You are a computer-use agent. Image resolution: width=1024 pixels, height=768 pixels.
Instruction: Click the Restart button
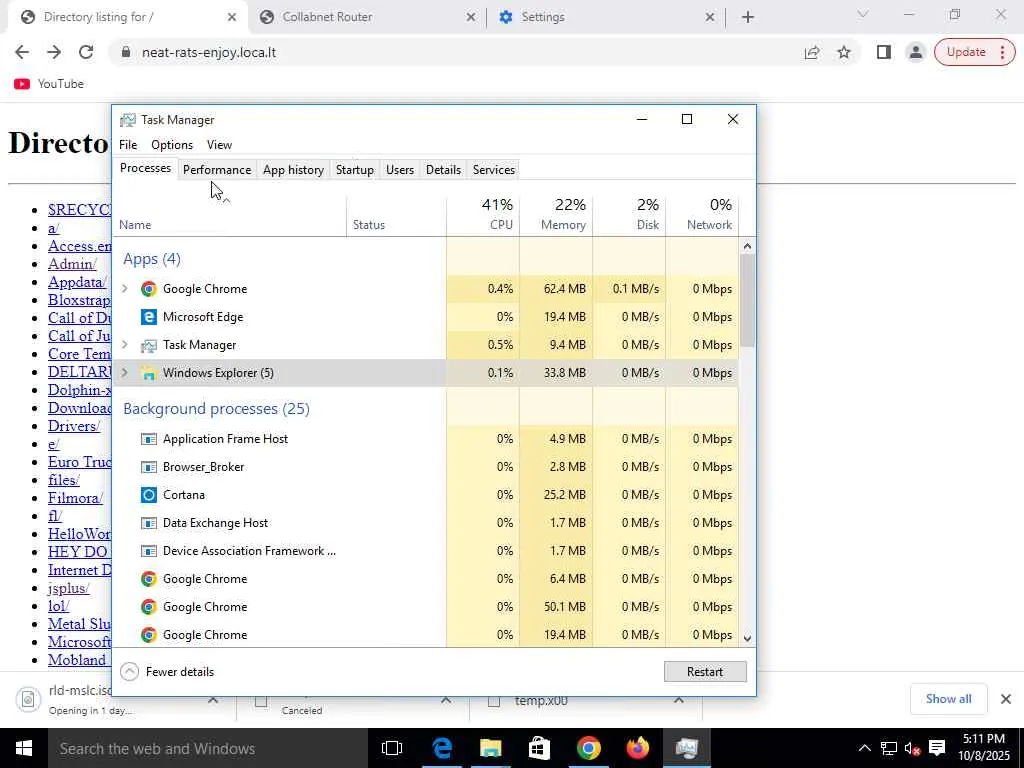705,672
